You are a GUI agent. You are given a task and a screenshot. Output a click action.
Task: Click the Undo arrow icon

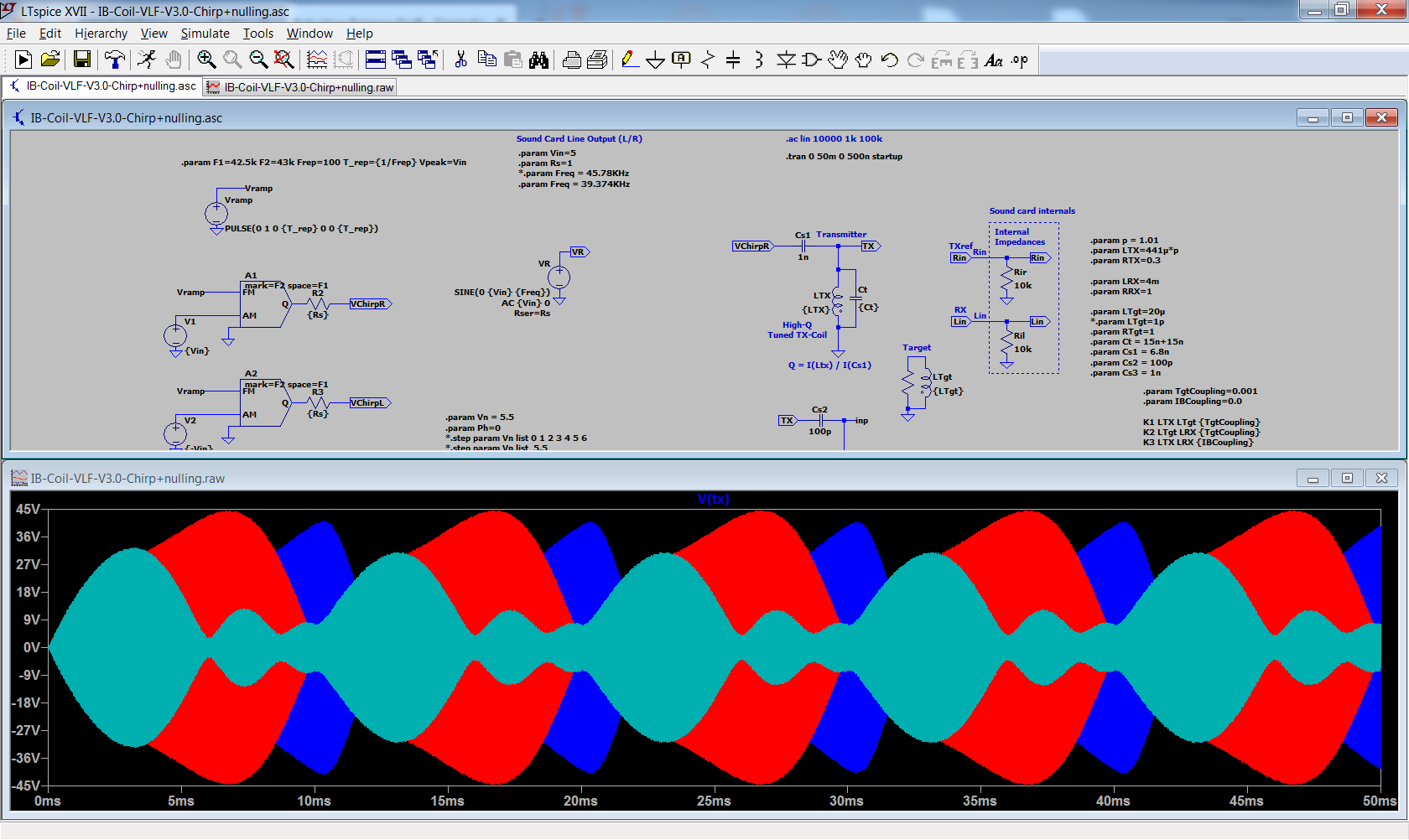point(889,60)
